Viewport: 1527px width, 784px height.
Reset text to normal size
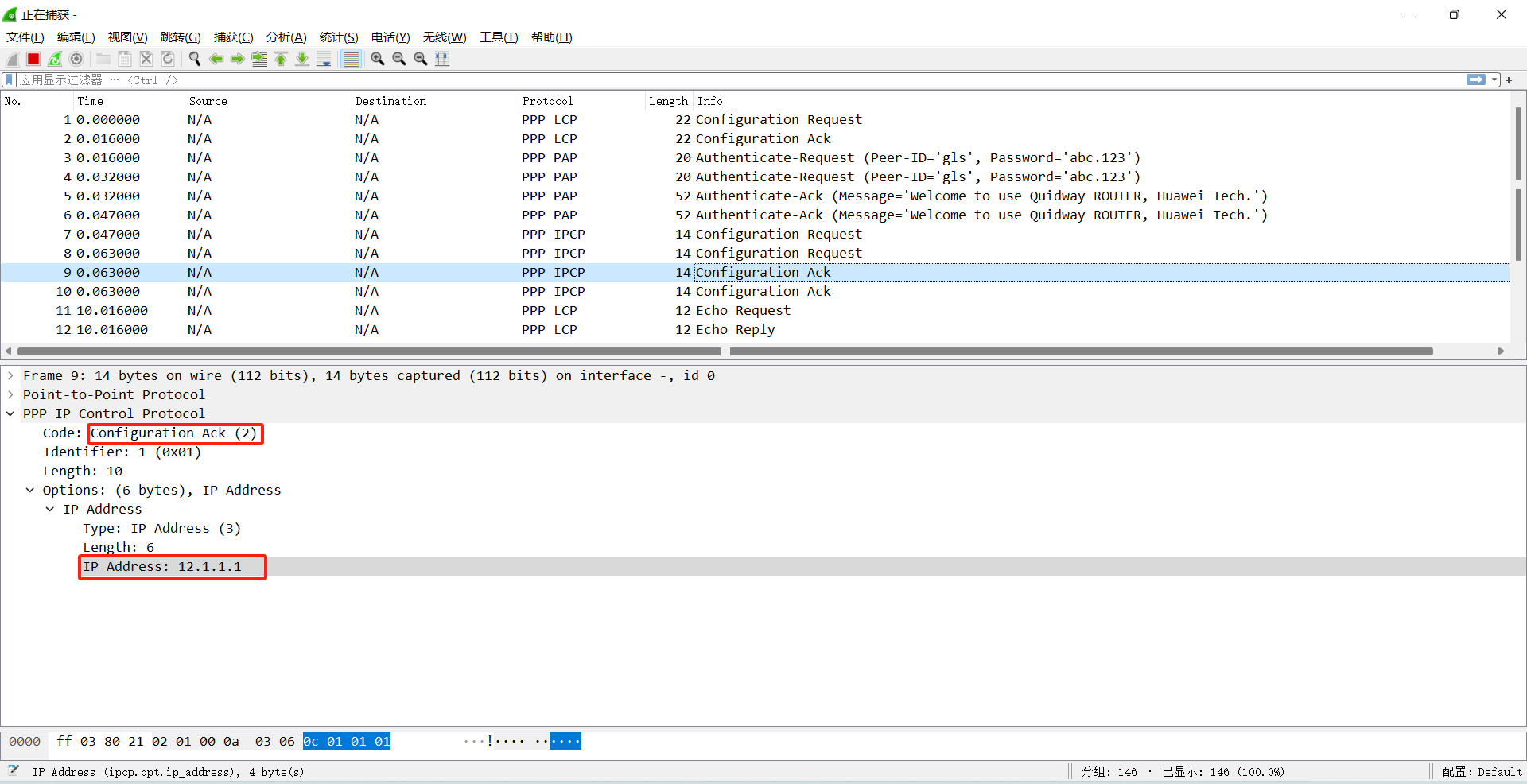click(x=421, y=59)
